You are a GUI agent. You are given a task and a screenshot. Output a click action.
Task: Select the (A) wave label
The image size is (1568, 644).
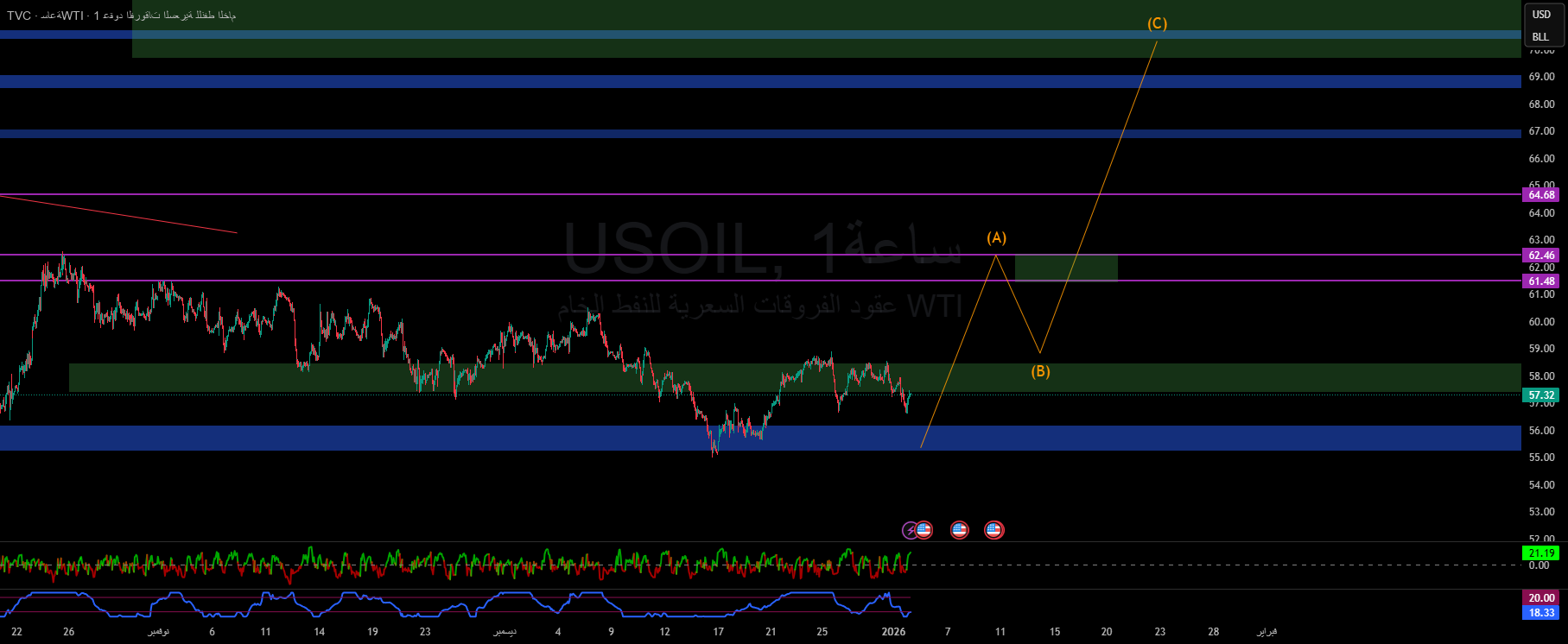(x=997, y=237)
